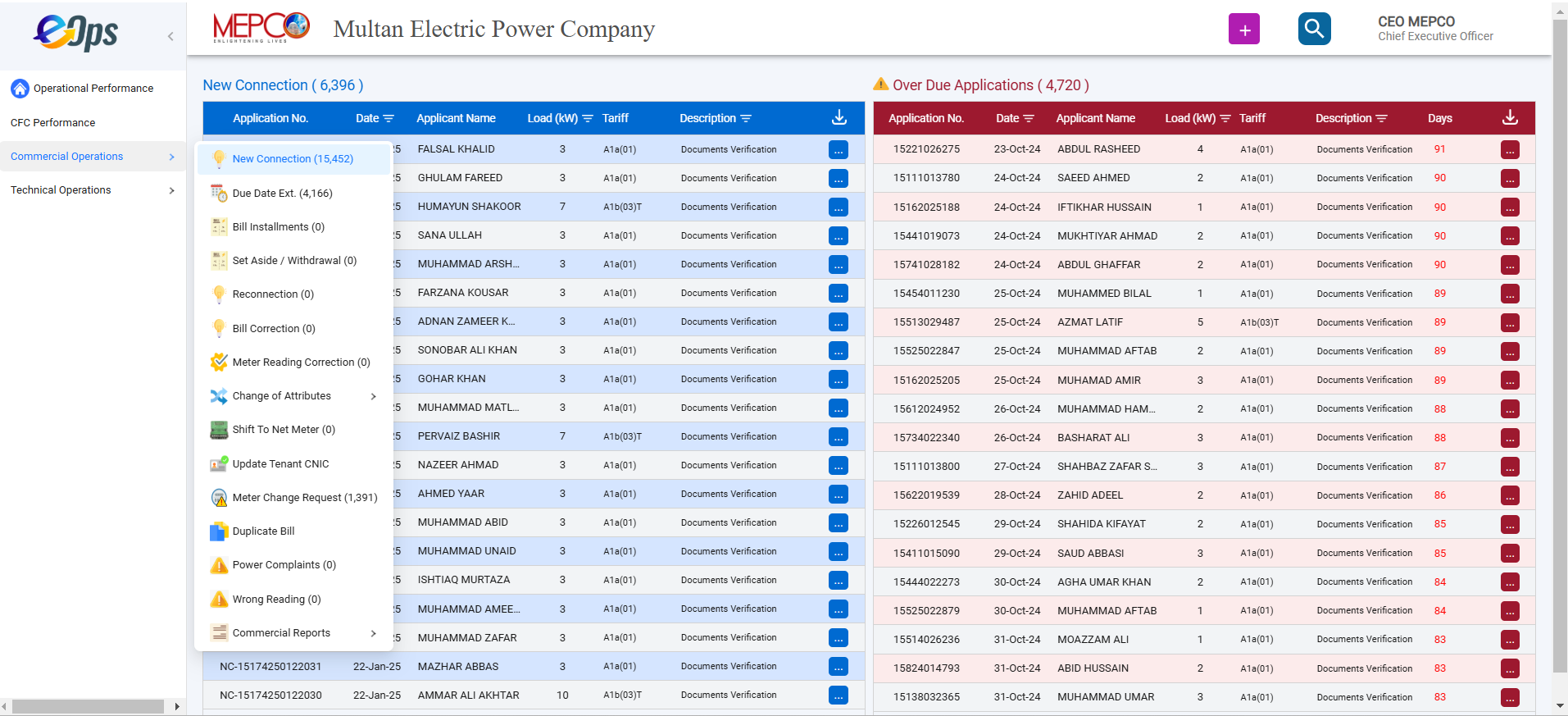Select Update Tenant CNIC menu item
The height and width of the screenshot is (716, 1568).
tap(293, 464)
